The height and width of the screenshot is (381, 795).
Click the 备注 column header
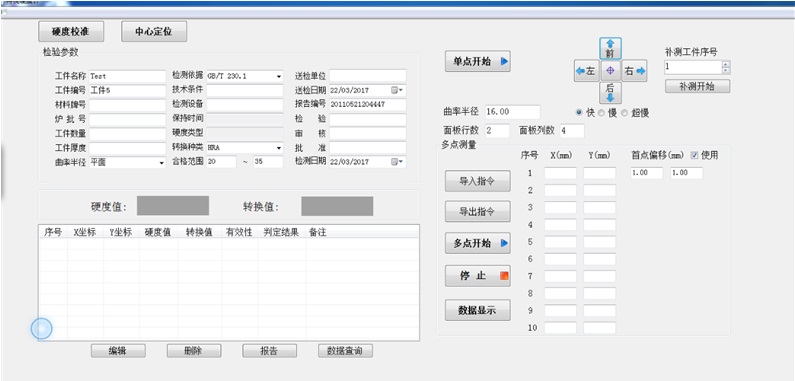317,232
